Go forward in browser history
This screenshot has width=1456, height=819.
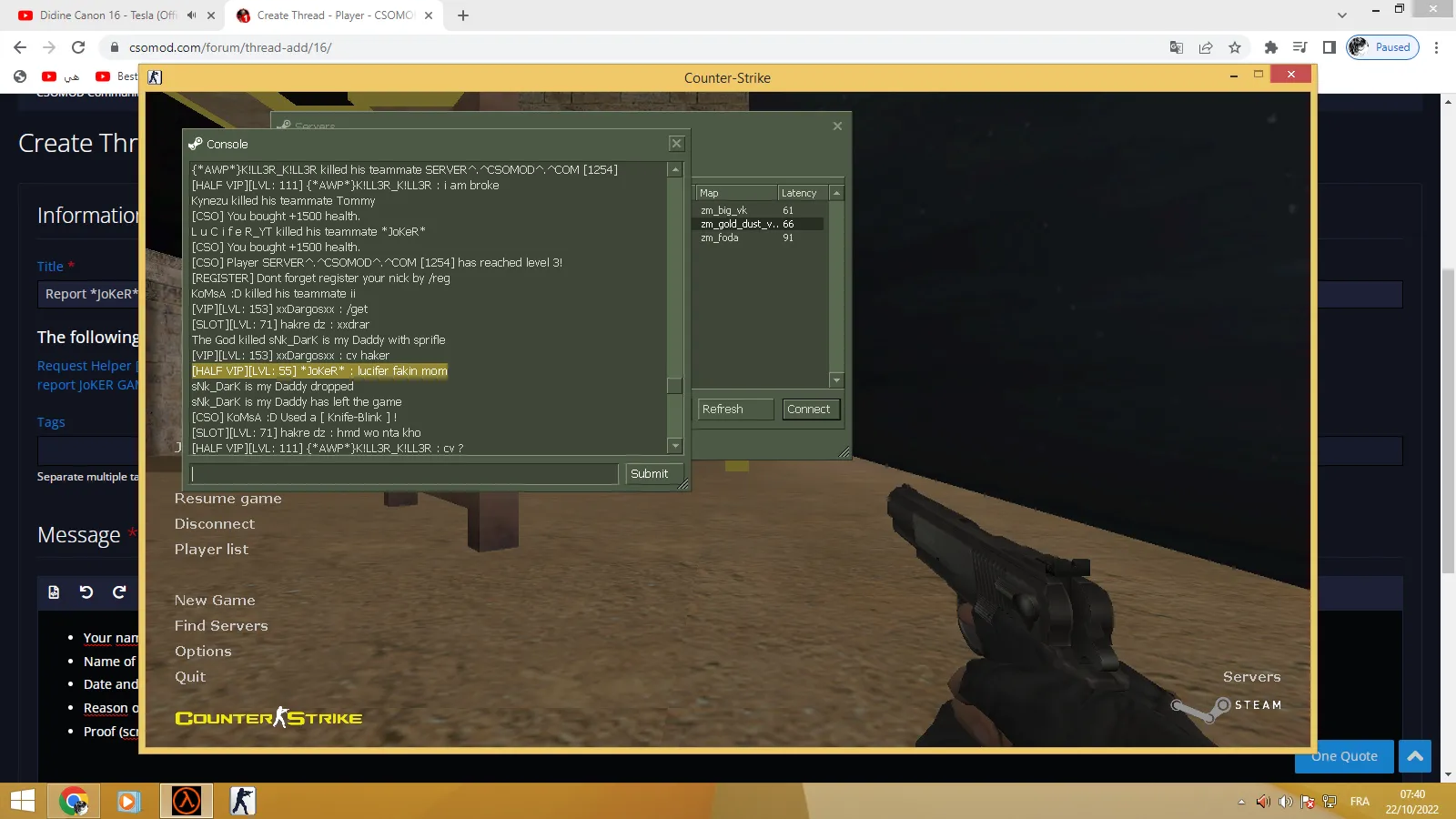coord(49,47)
